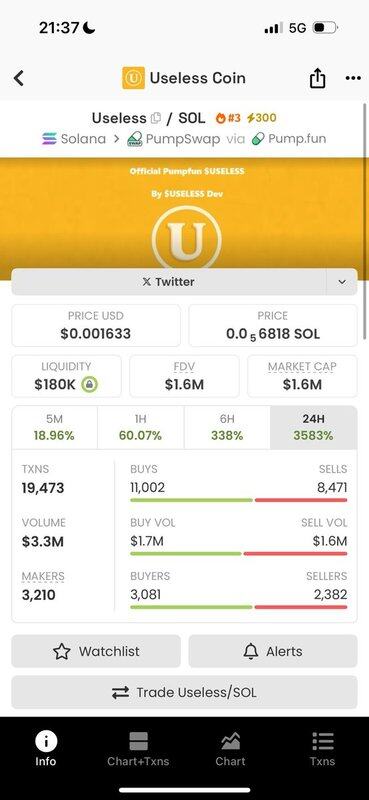Open the Txns tab

[323, 748]
